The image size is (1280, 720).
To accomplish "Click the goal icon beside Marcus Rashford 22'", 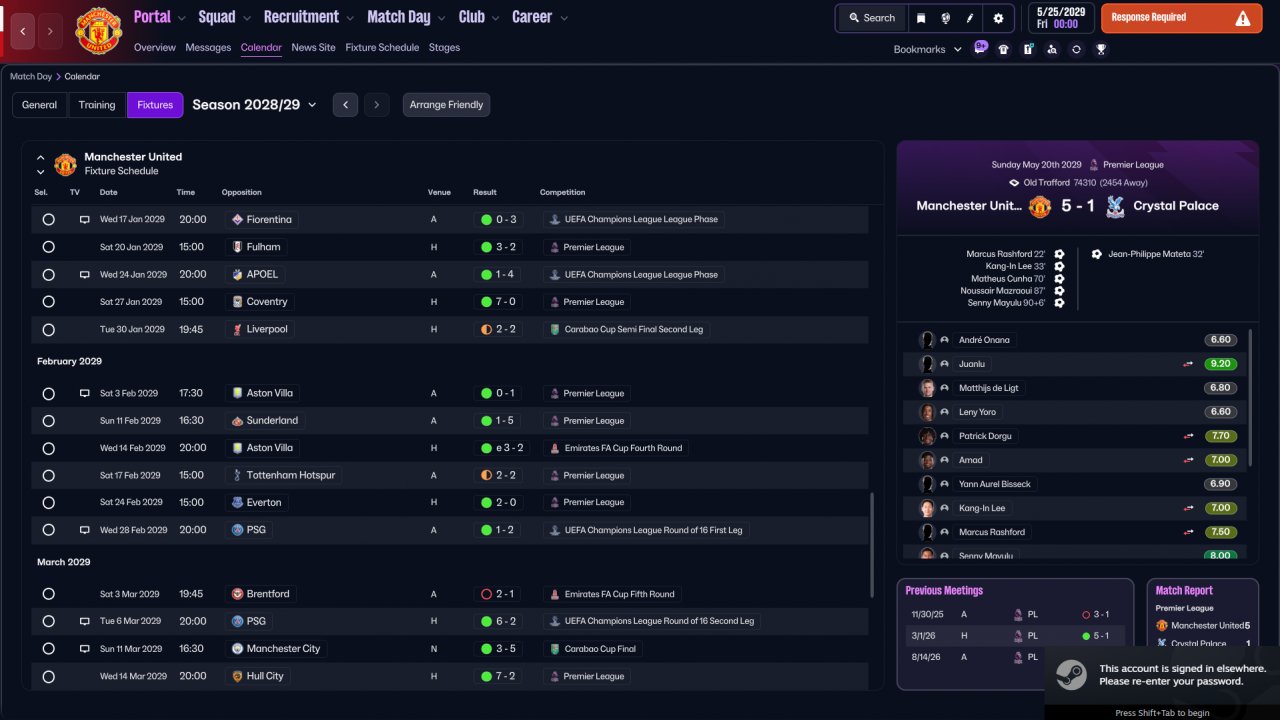I will pyautogui.click(x=1059, y=254).
